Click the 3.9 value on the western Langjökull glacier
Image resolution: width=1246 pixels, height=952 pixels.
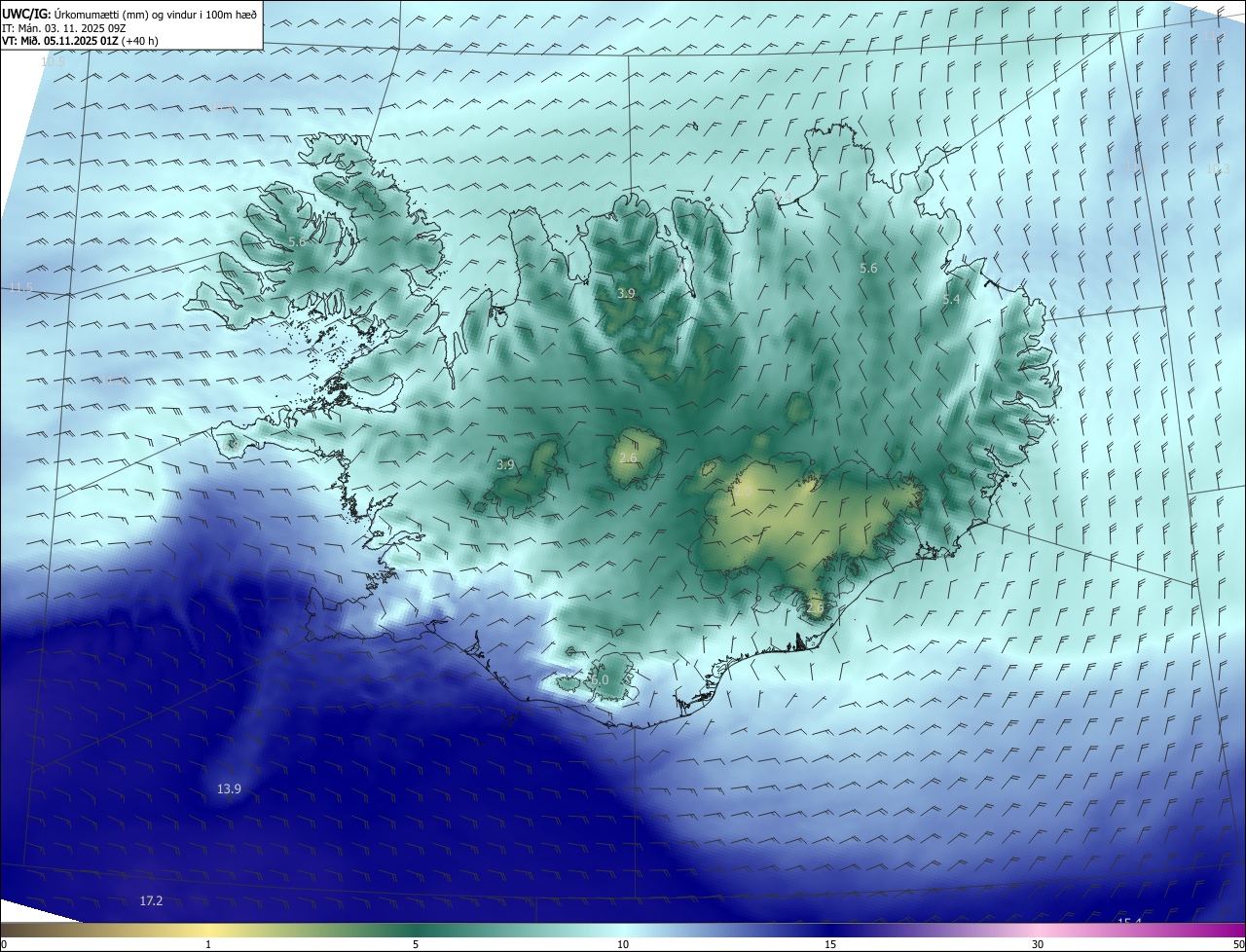pyautogui.click(x=505, y=465)
